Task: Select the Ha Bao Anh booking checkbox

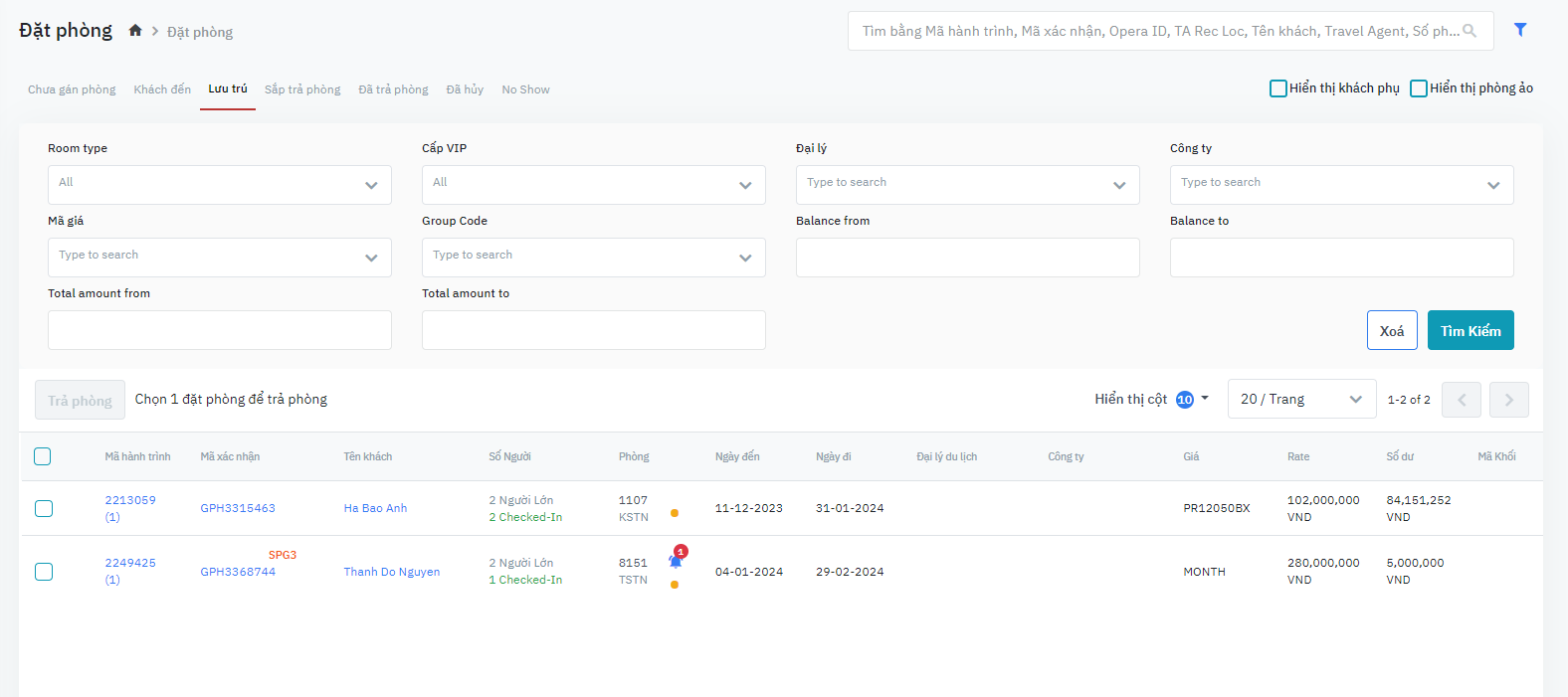Action: (44, 508)
